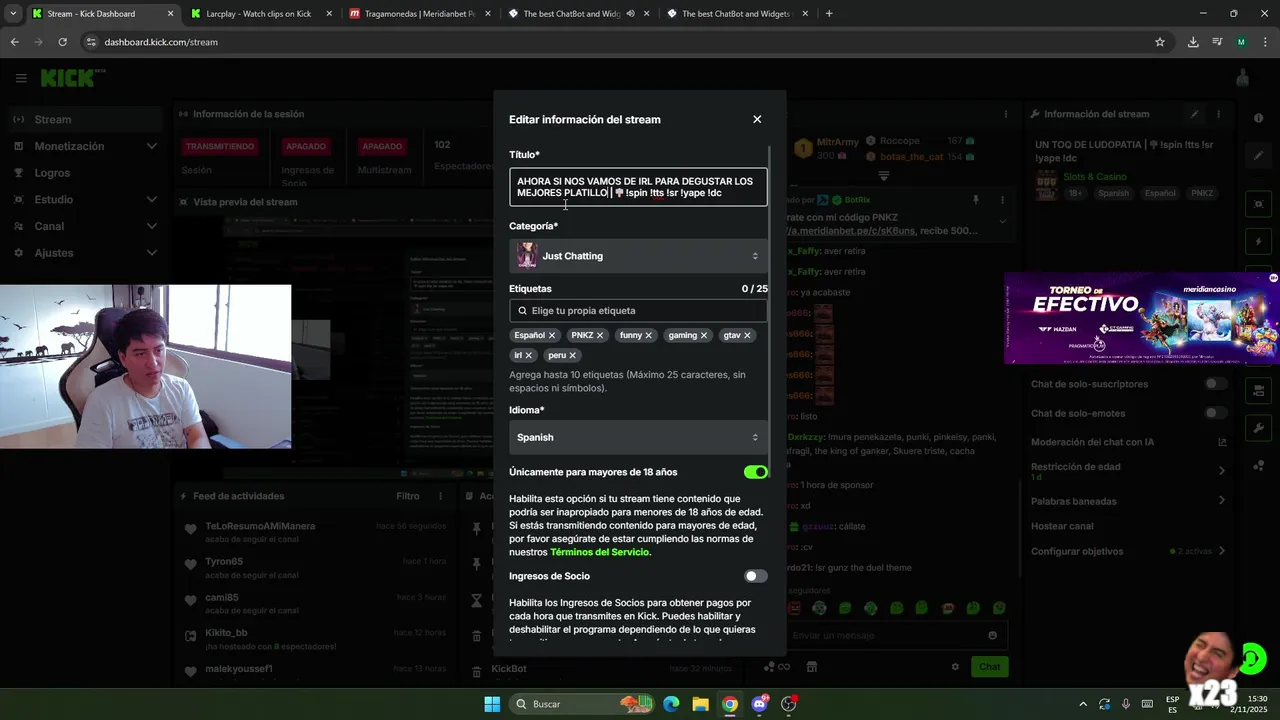This screenshot has width=1280, height=720.
Task: Open OBS Studio from the taskbar
Action: point(789,704)
